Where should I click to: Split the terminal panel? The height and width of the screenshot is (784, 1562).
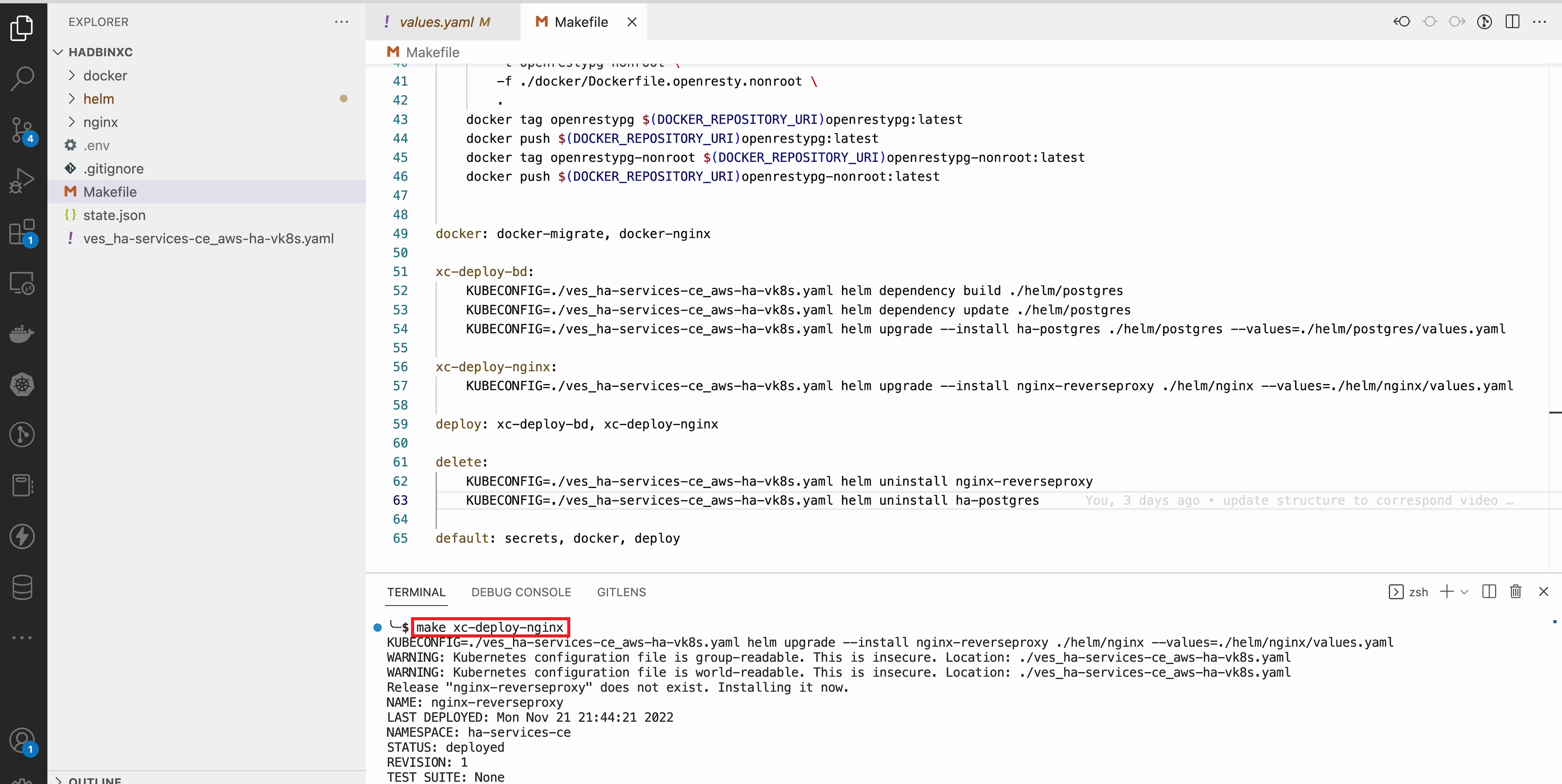point(1489,591)
